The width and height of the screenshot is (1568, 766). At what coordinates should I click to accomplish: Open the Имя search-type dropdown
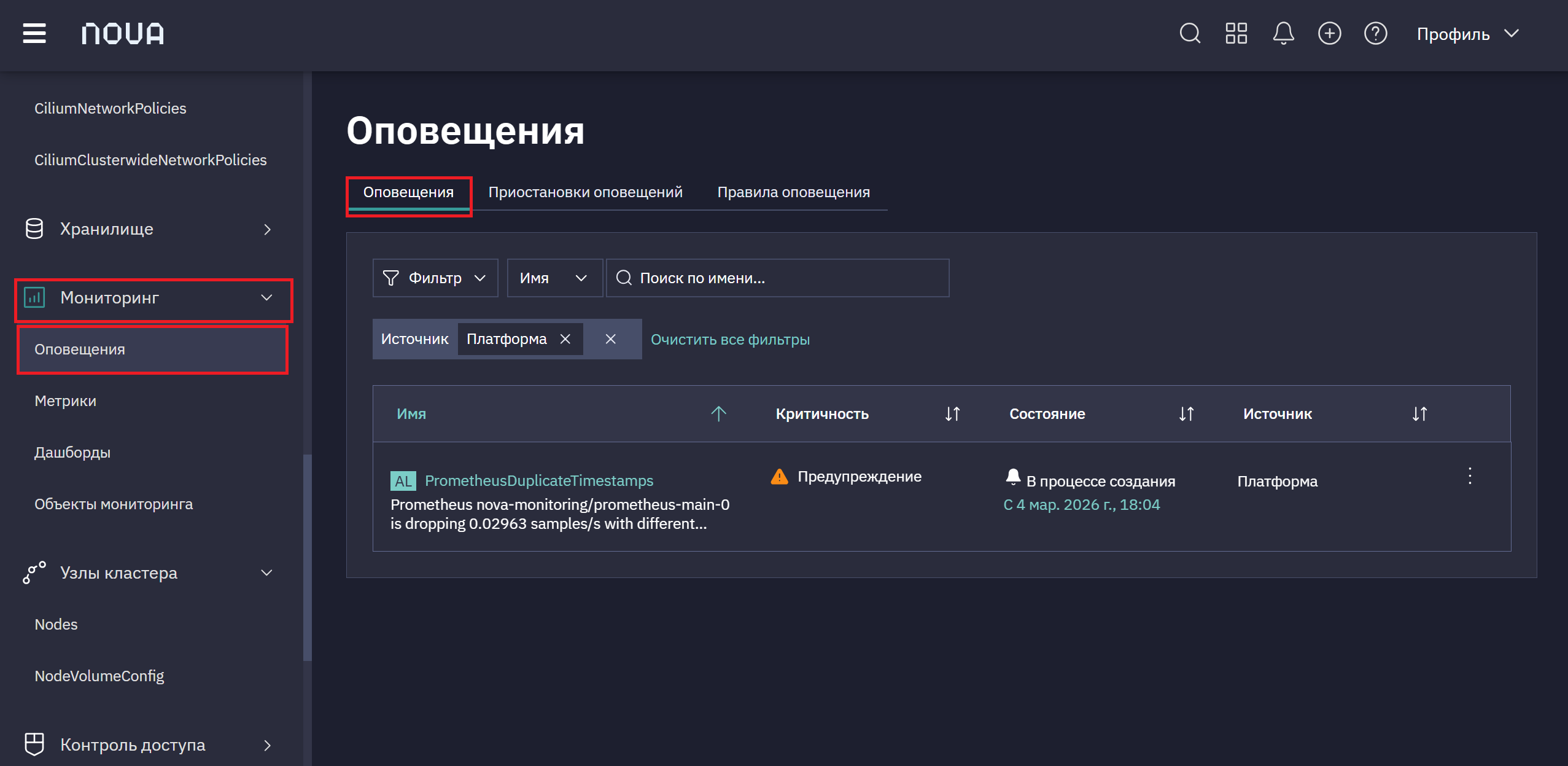click(554, 278)
